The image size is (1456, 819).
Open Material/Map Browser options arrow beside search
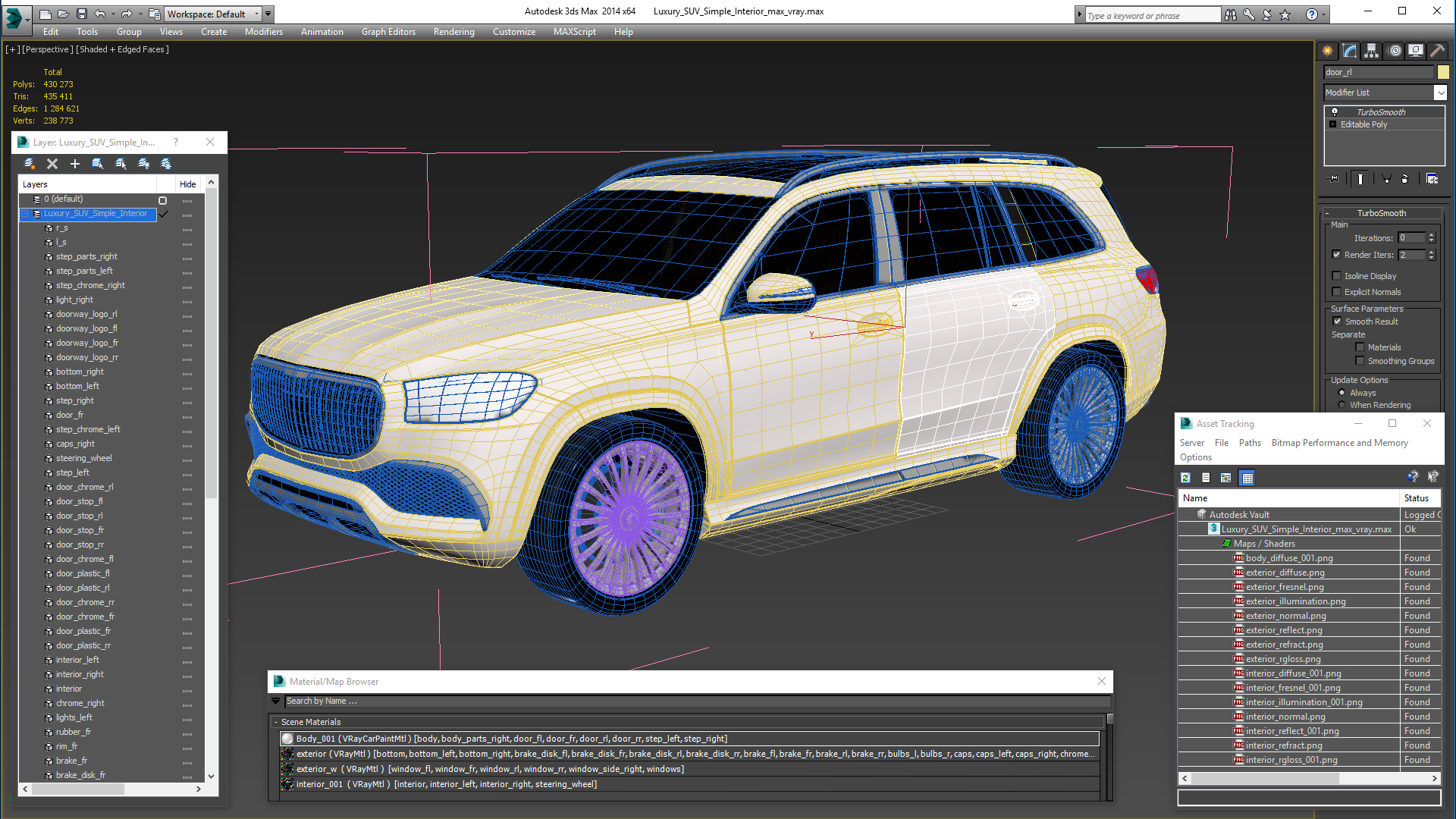[276, 701]
